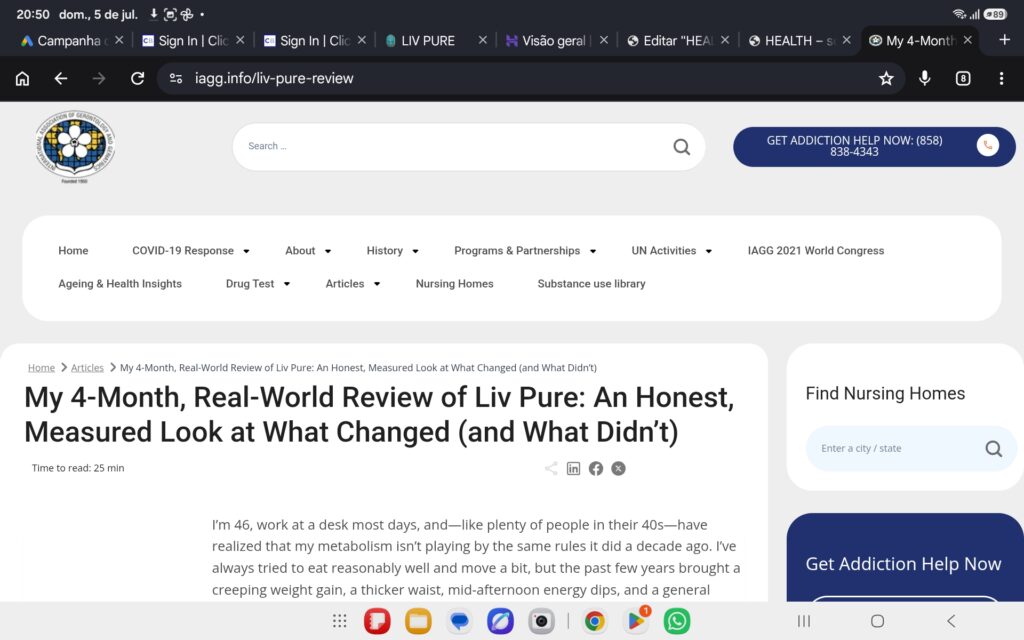1024x640 pixels.
Task: Open the Substance use library link
Action: tap(592, 284)
